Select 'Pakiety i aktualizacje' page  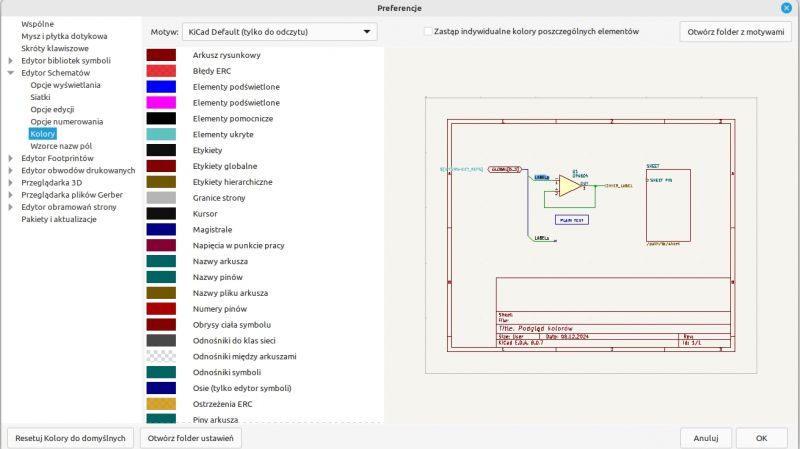coord(59,219)
